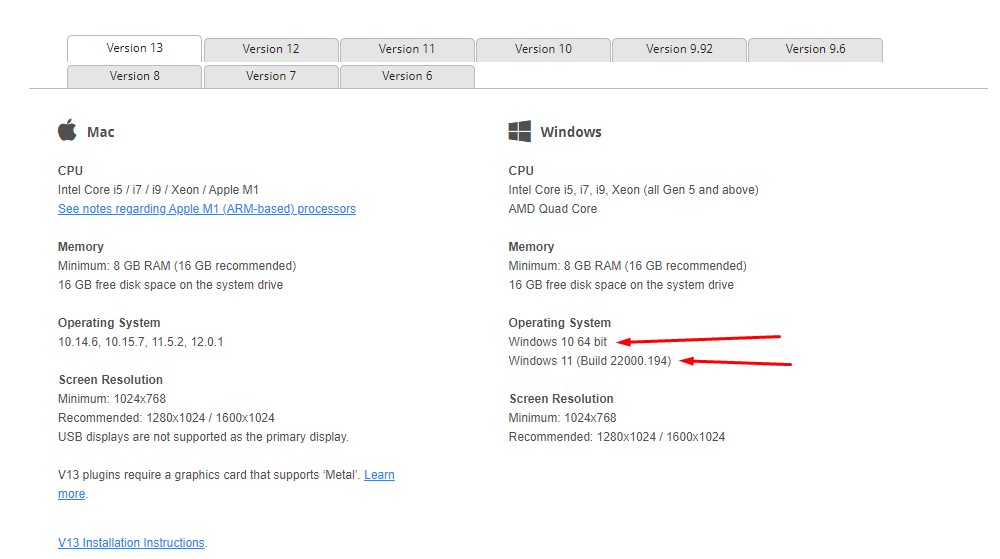
Task: Open the Apple M1 processors notes link
Action: click(x=207, y=209)
